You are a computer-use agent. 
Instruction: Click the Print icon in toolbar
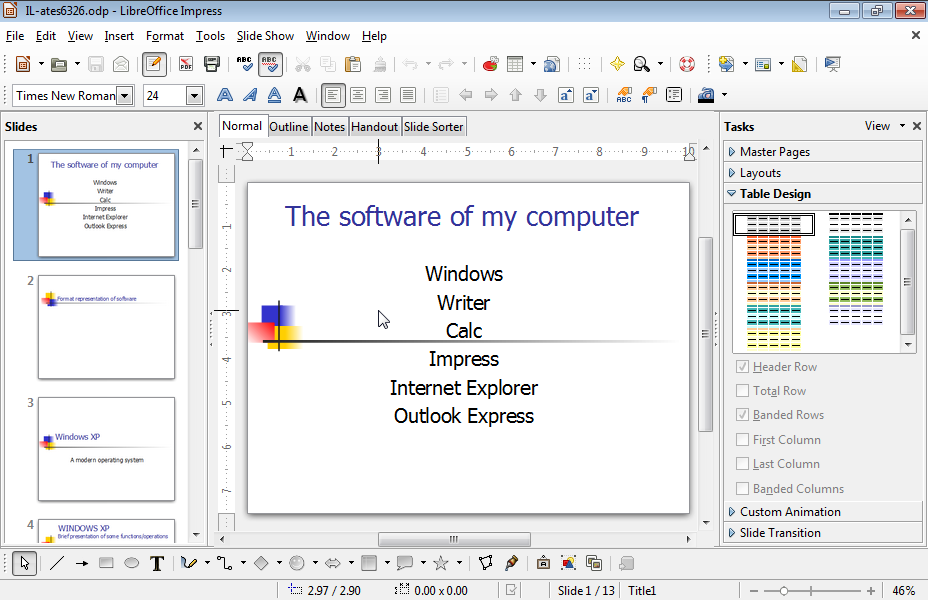tap(211, 64)
